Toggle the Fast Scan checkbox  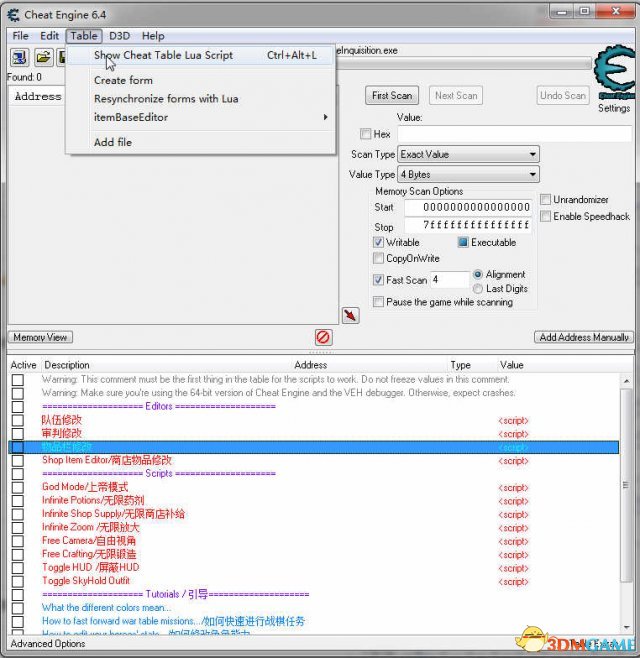click(x=378, y=280)
